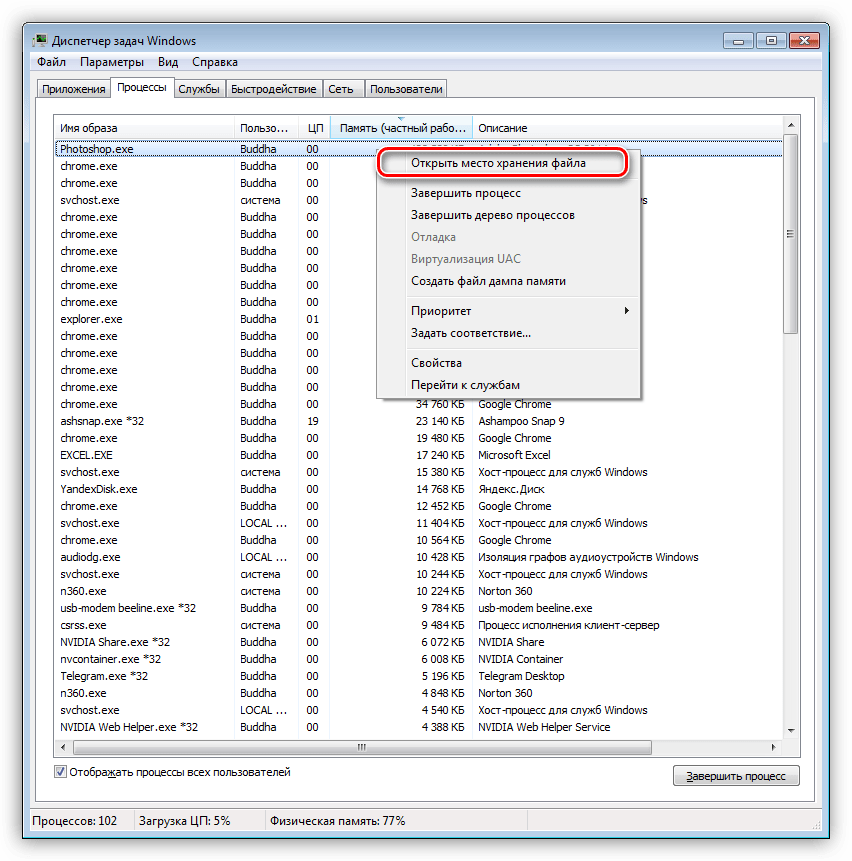Viewport: 852px width, 861px height.
Task: Click the Telegram Desktop description cell
Action: coord(521,676)
